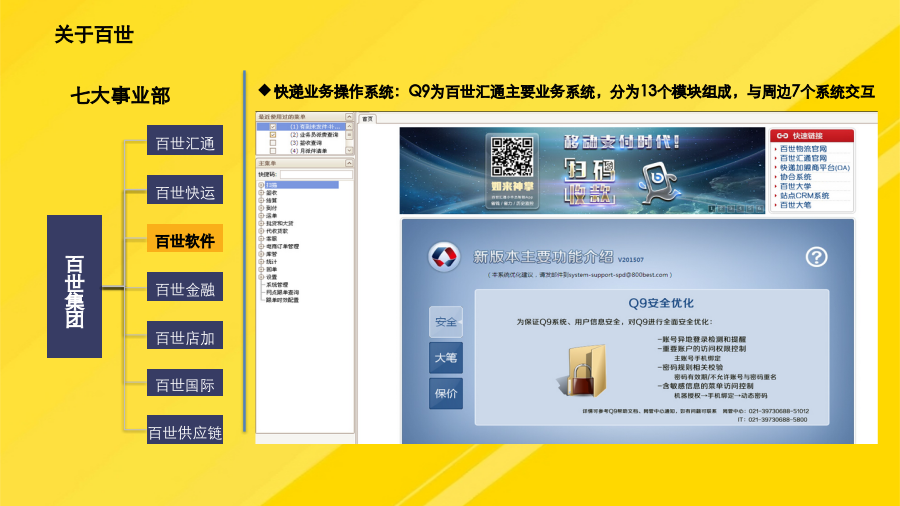The height and width of the screenshot is (506, 900).
Task: Click the chain-link icon beside 快速链接
Action: 782,136
